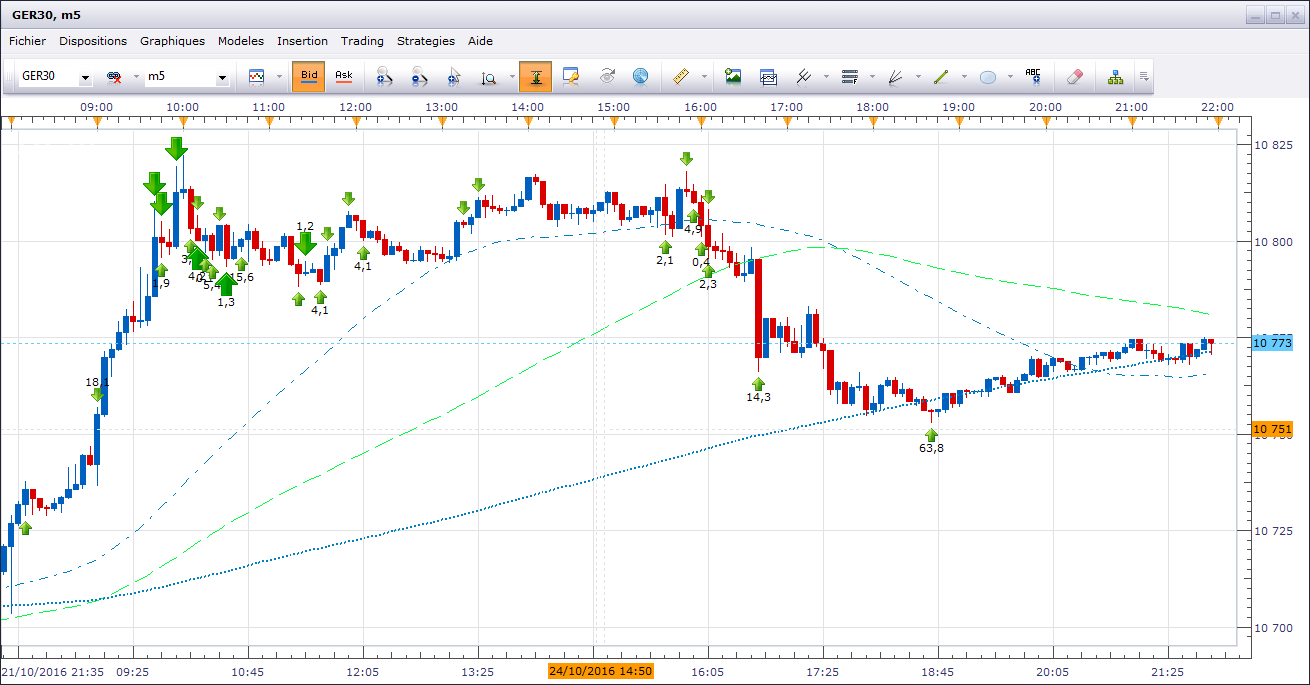Viewport: 1310px width, 685px height.
Task: Click the blue radar globe icon
Action: tap(640, 76)
